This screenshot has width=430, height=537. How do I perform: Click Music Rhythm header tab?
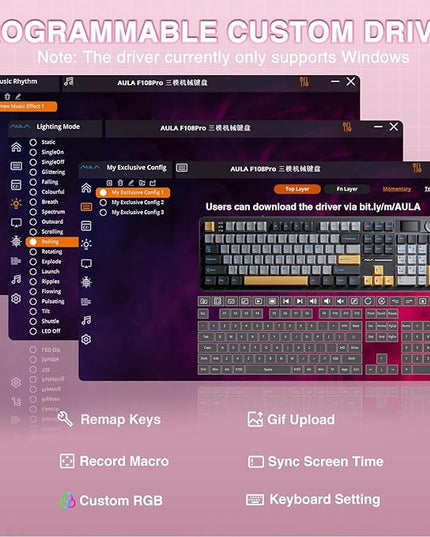tap(19, 82)
